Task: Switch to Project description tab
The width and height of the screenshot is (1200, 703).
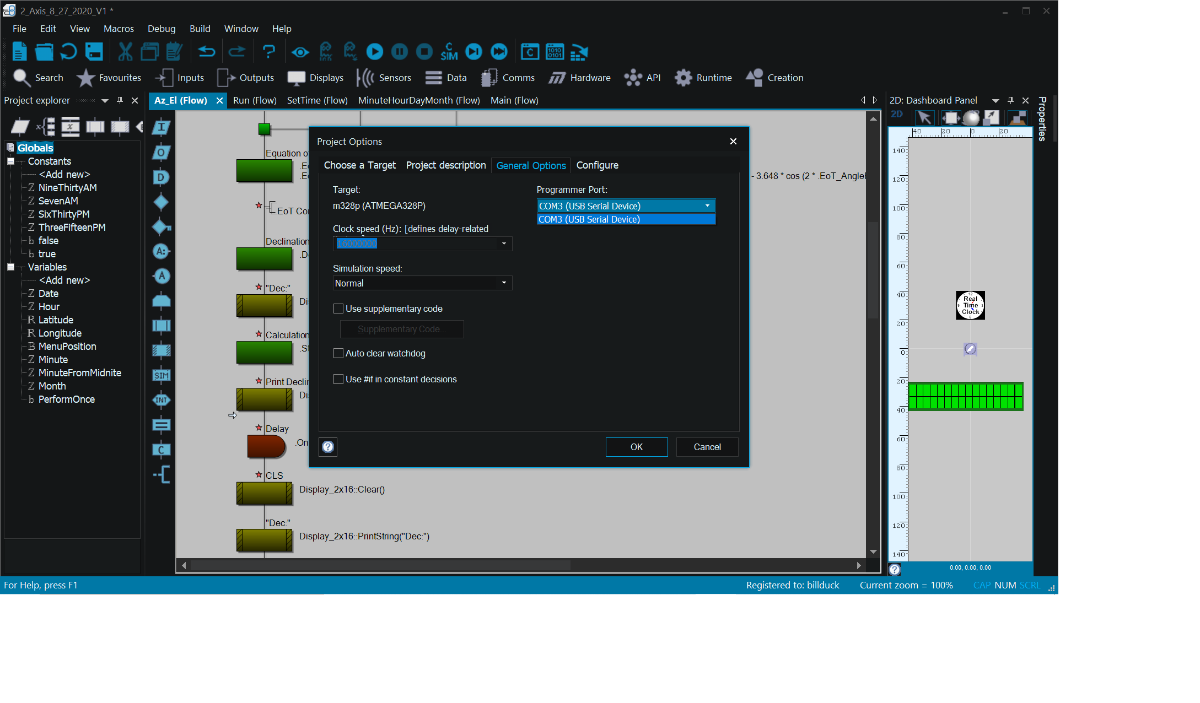Action: [x=446, y=165]
